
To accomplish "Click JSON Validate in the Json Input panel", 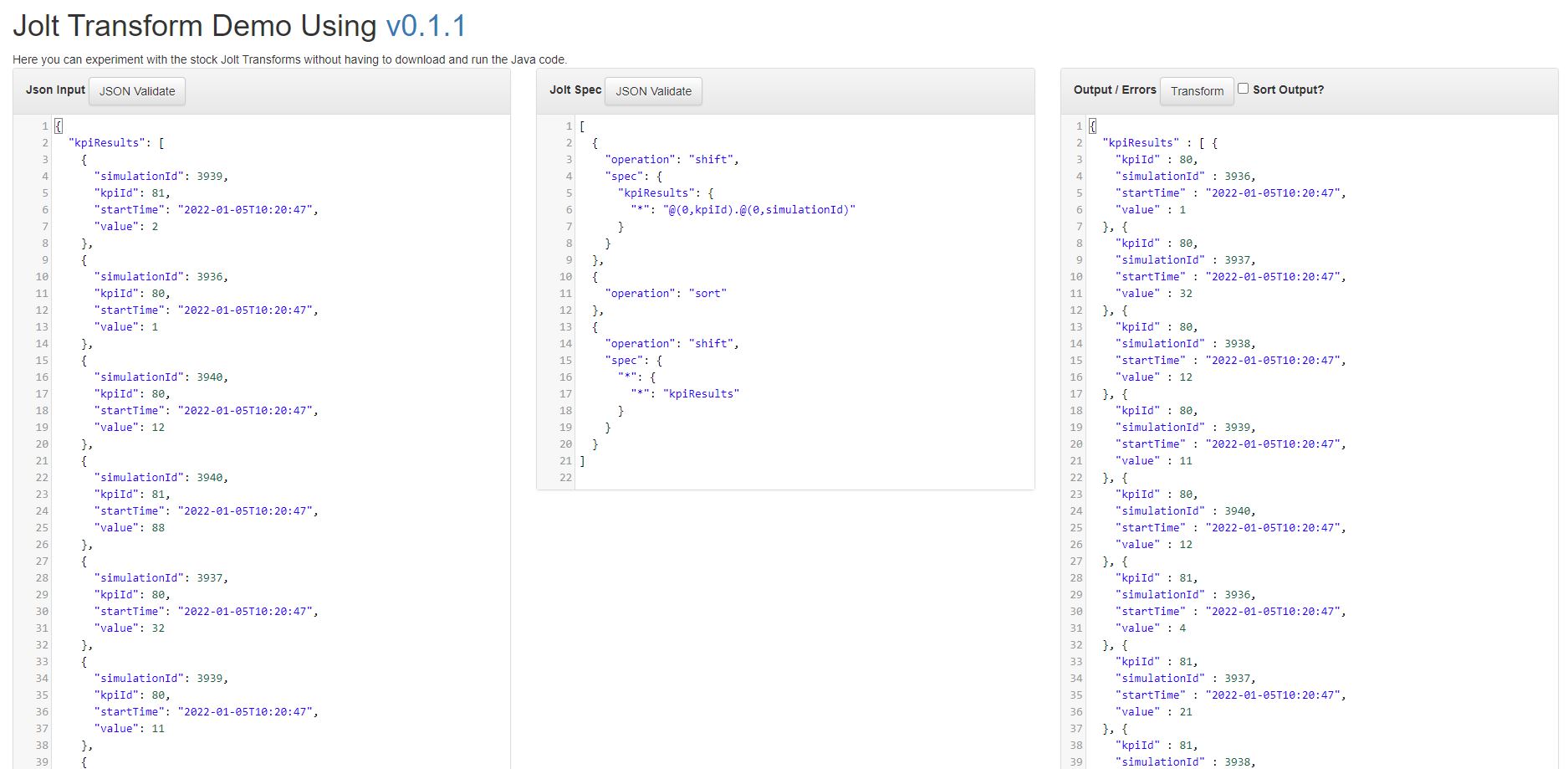I will point(137,91).
